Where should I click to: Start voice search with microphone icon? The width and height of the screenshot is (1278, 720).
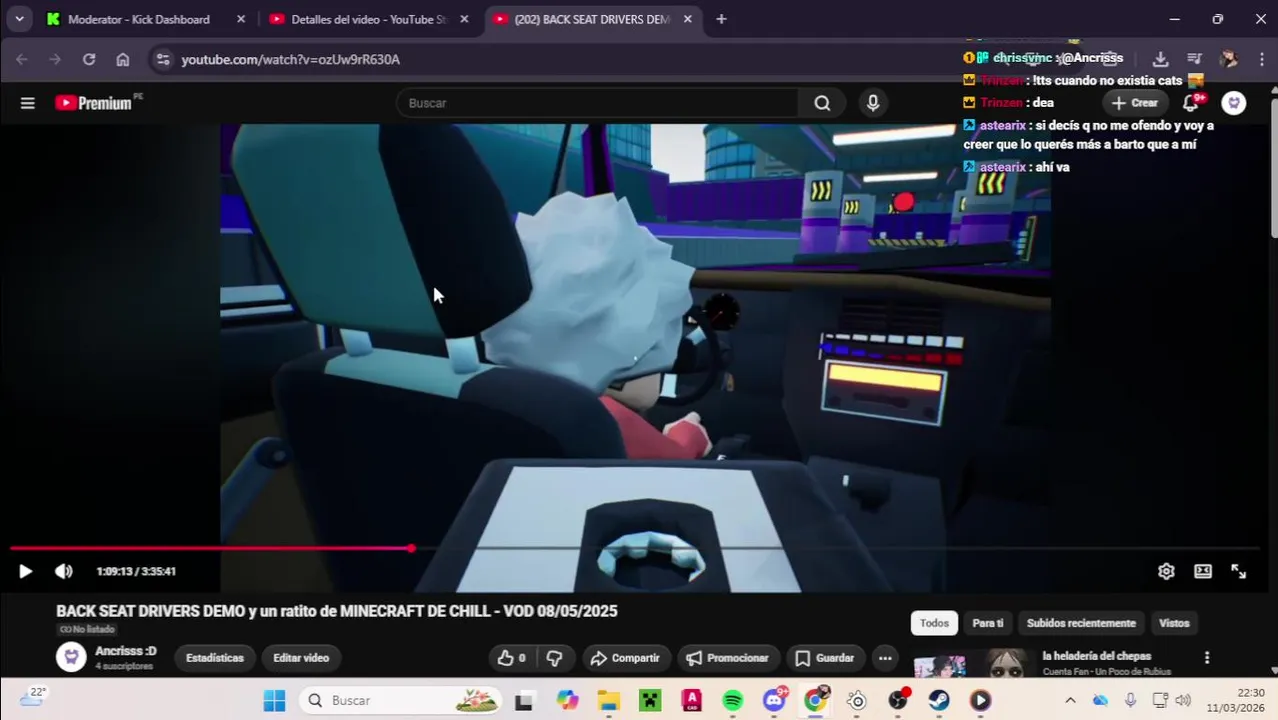click(873, 103)
